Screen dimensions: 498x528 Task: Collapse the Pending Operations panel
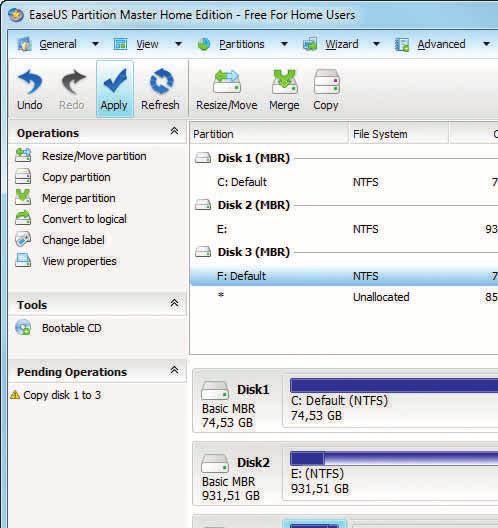tap(174, 370)
